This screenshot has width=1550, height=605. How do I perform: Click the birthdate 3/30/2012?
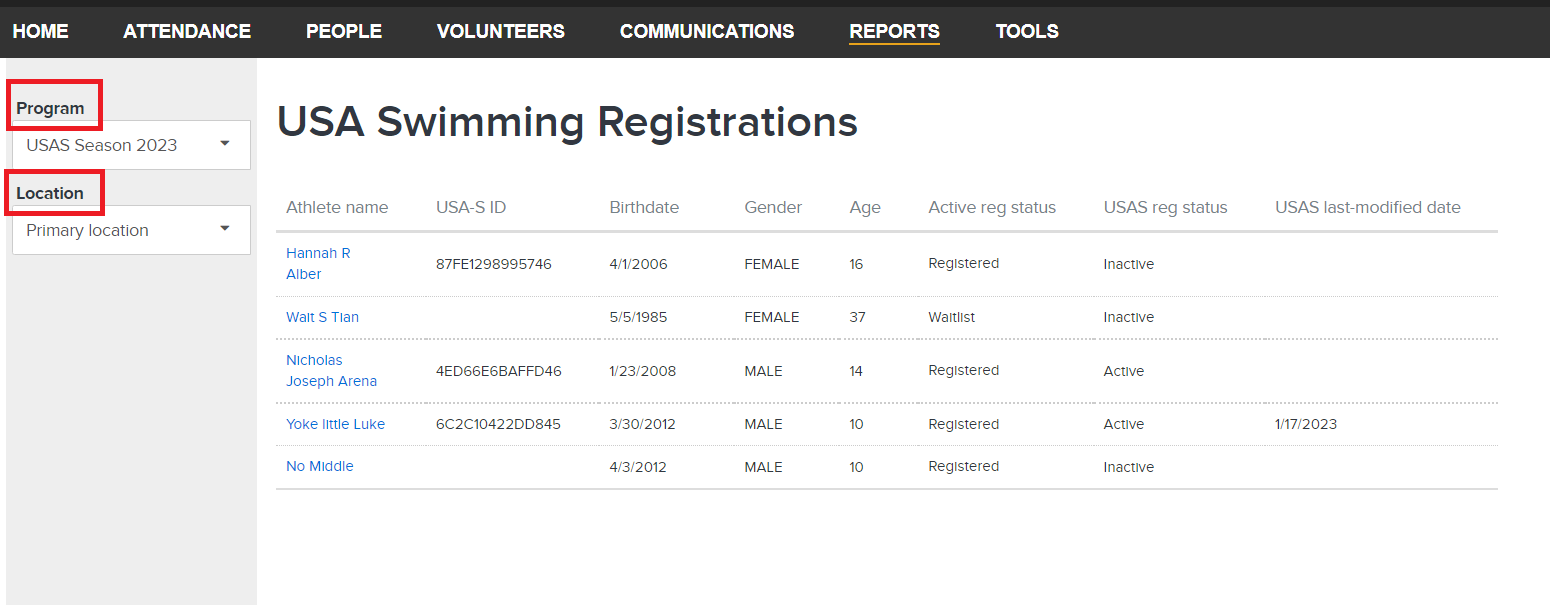tap(642, 424)
